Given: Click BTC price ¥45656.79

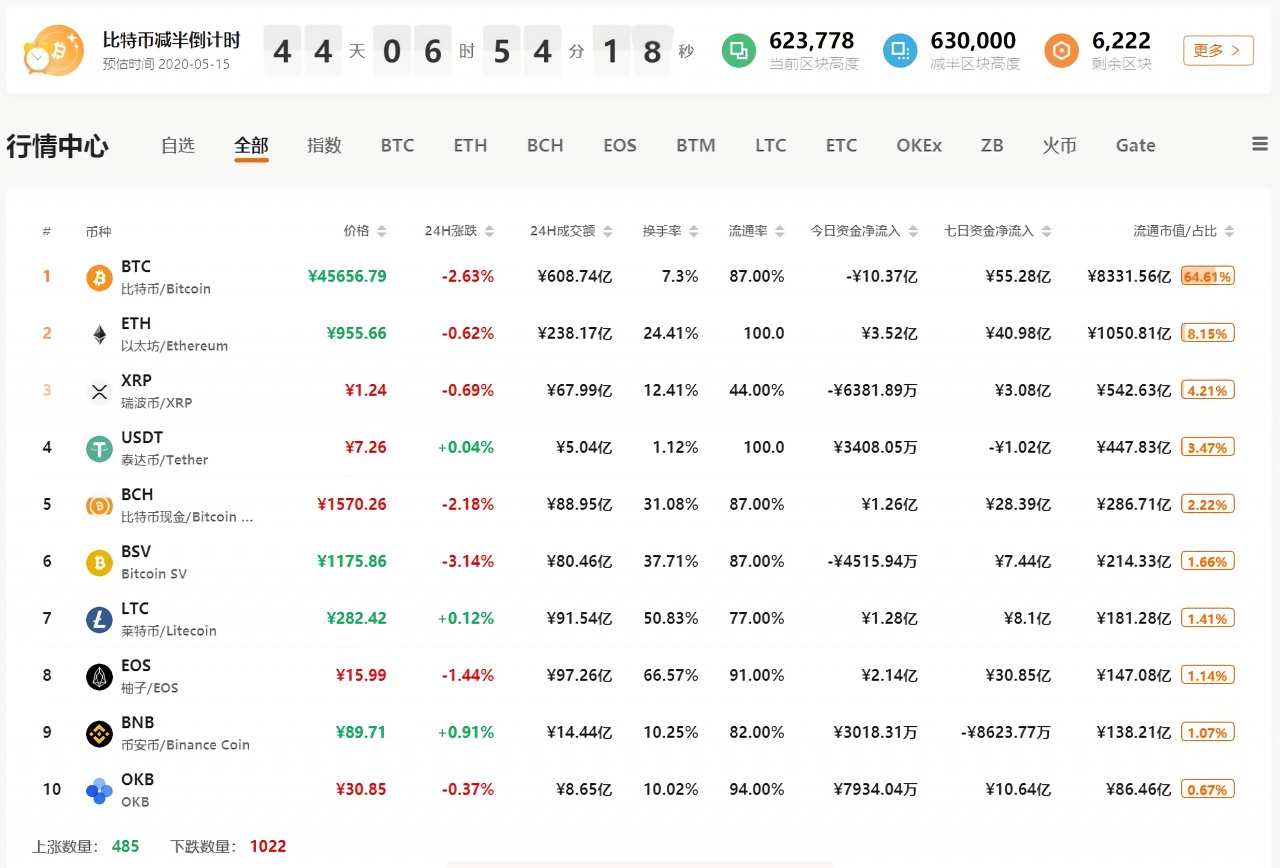Looking at the screenshot, I should click(x=347, y=276).
